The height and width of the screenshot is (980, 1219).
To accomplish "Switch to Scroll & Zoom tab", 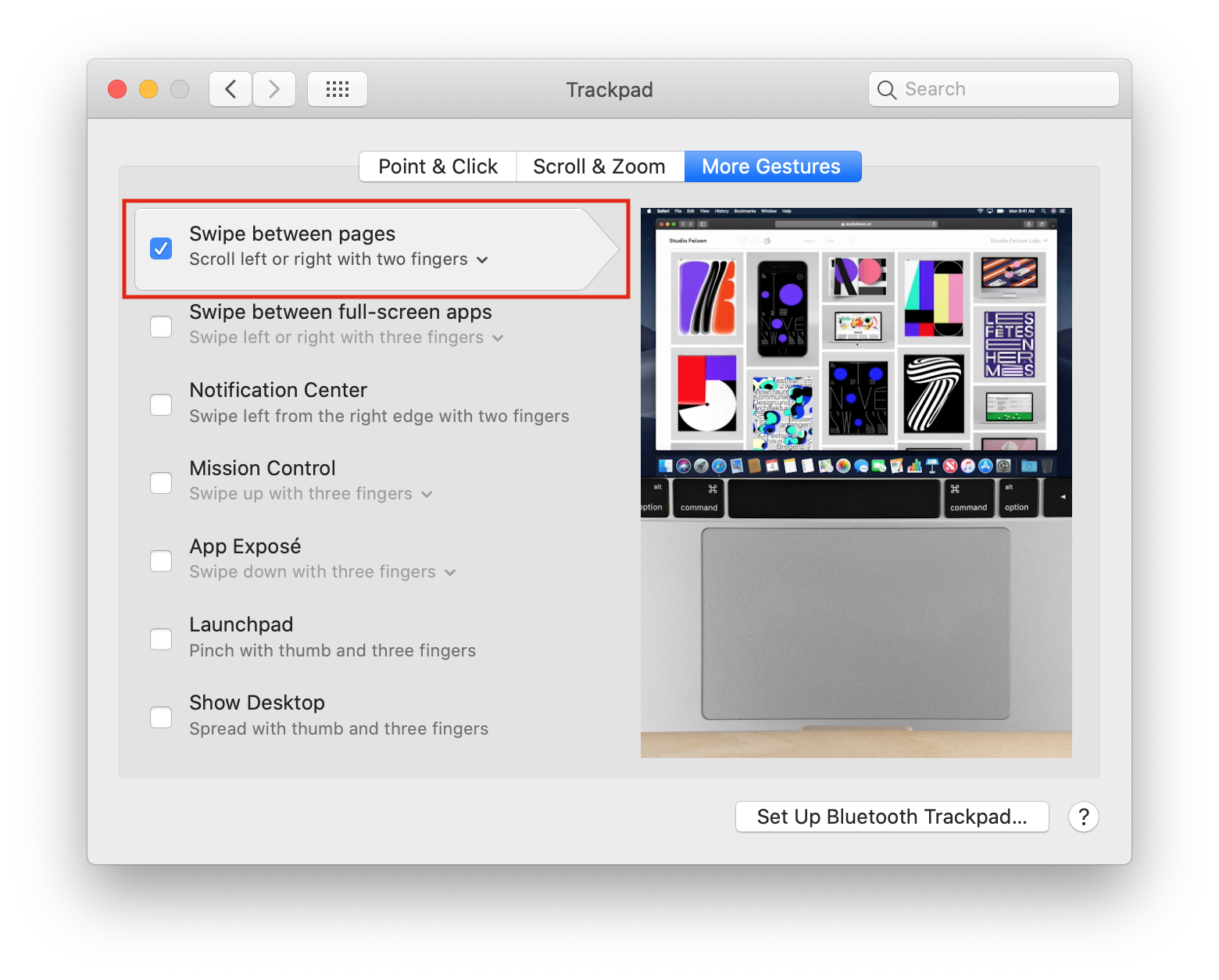I will [x=599, y=166].
